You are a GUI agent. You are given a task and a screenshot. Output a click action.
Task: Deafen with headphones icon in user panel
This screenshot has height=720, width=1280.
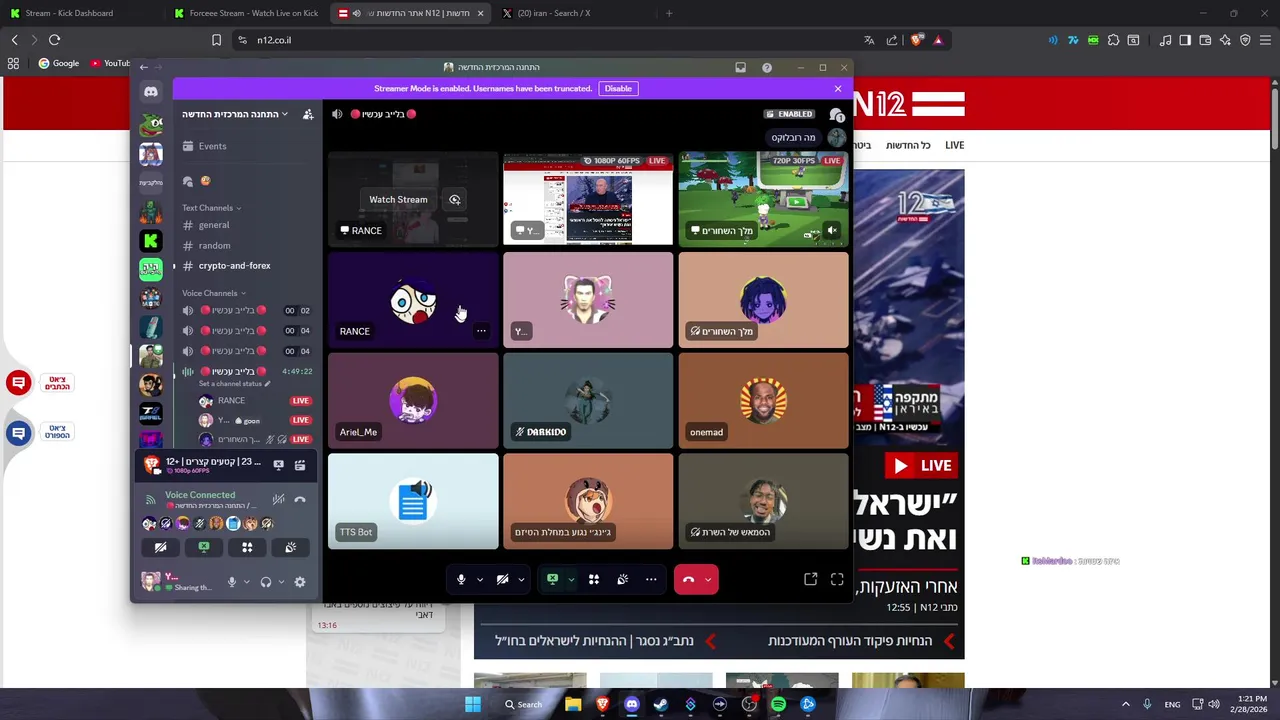tap(266, 582)
